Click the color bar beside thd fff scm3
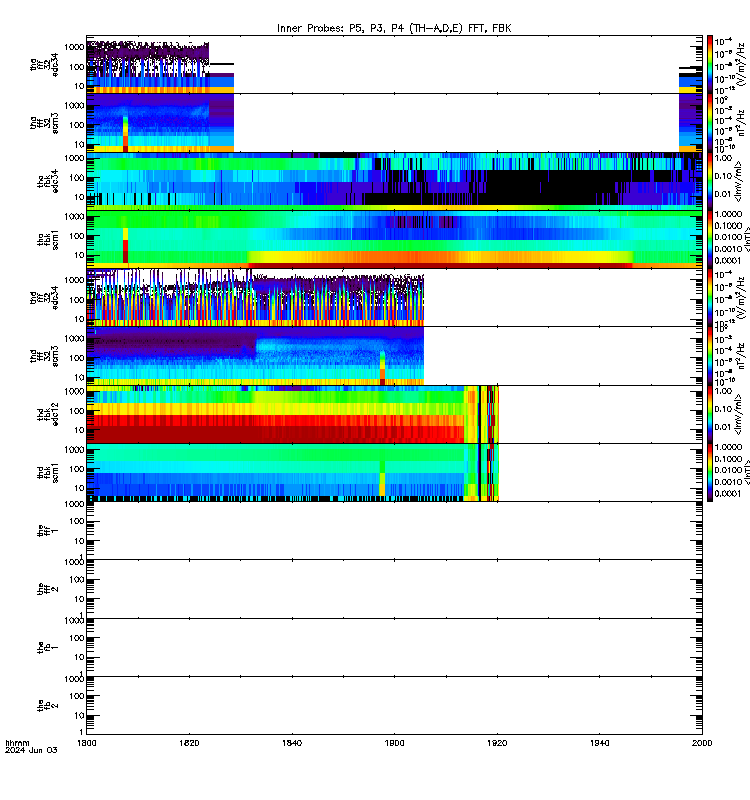The height and width of the screenshot is (800, 750). click(x=710, y=356)
